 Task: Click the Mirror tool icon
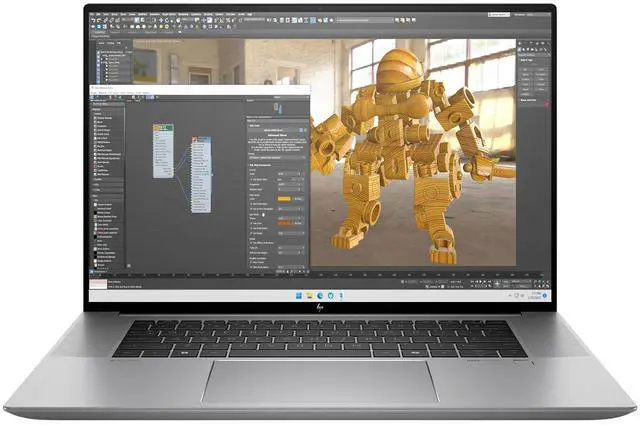(x=269, y=20)
